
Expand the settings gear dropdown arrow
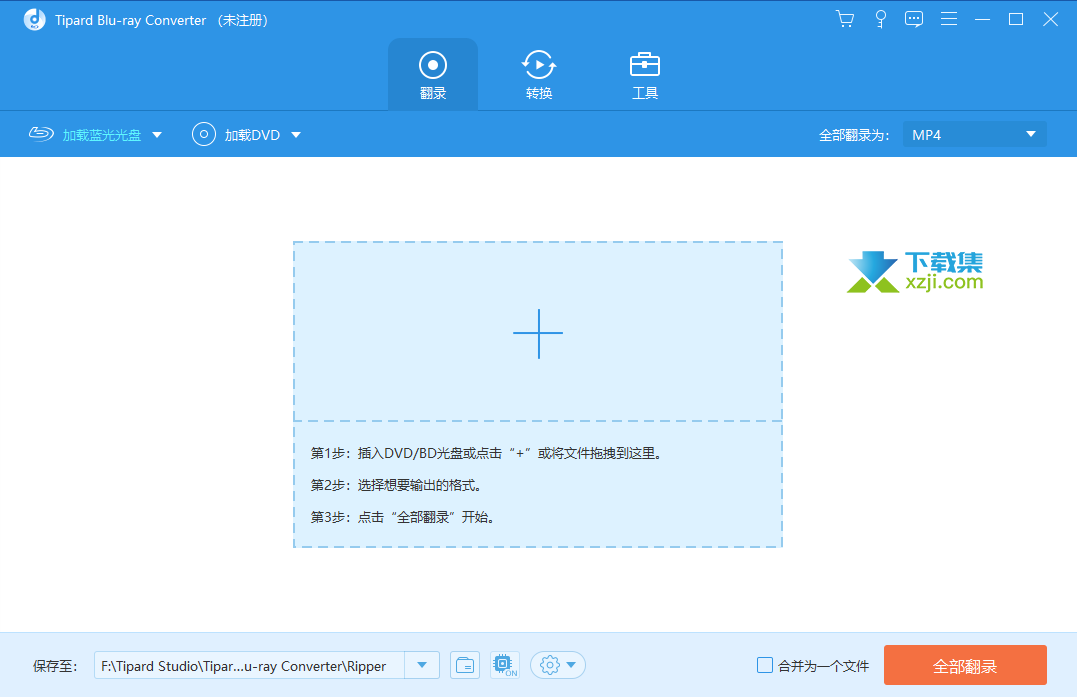pos(571,665)
